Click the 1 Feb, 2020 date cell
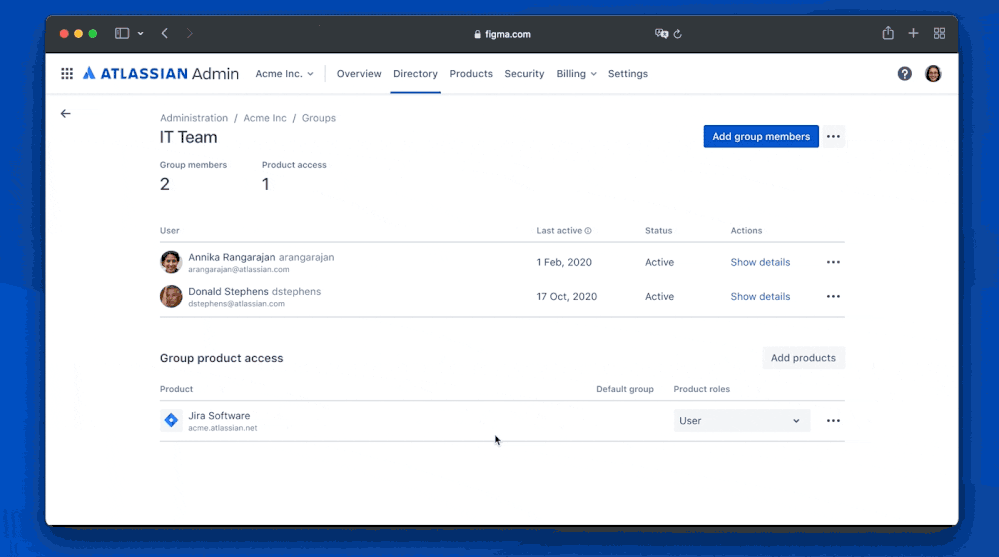999x557 pixels. coord(564,262)
